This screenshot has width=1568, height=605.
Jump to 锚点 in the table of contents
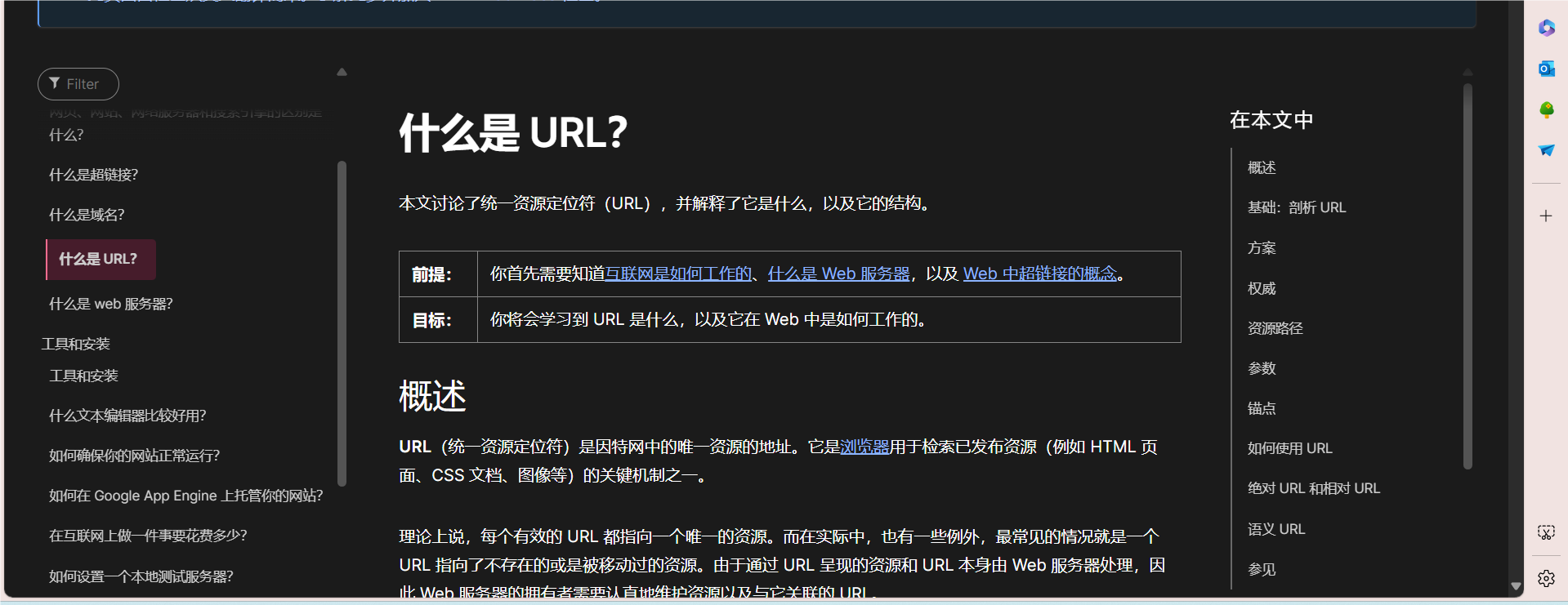pyautogui.click(x=1262, y=408)
